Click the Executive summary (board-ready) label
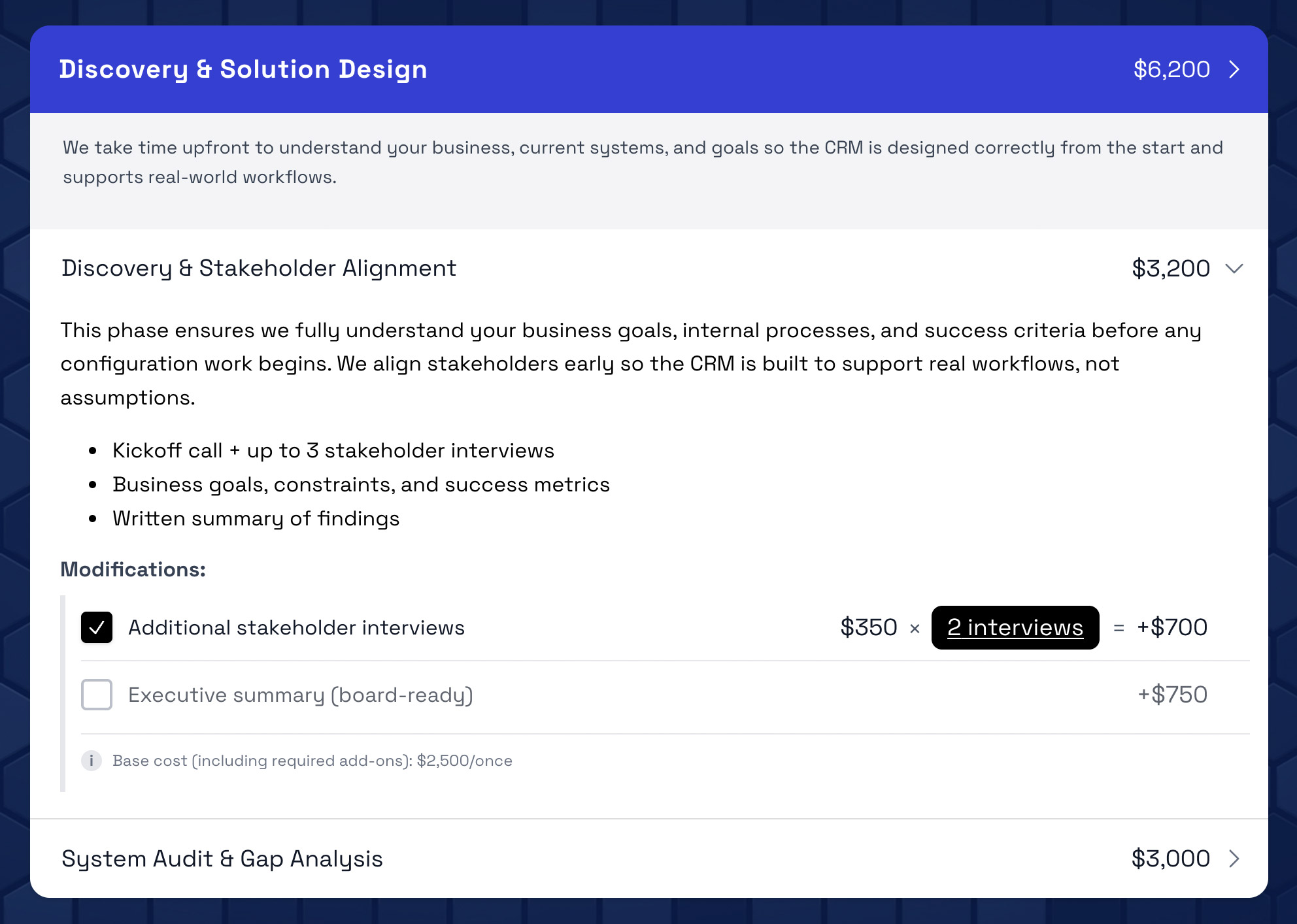Screen dimensions: 1297x924 (x=300, y=695)
